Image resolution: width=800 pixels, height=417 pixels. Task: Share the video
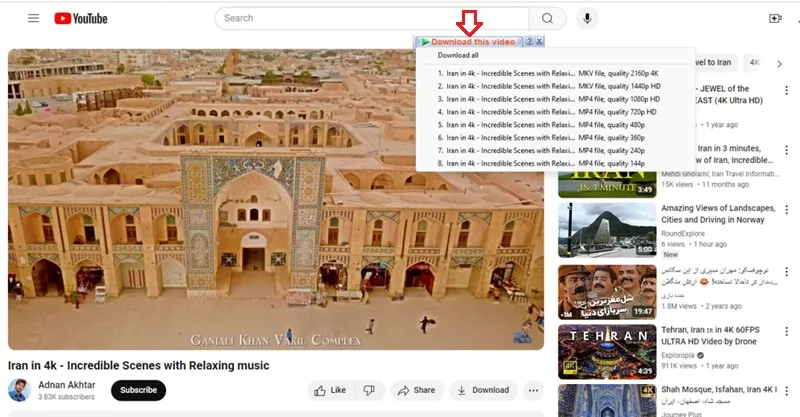click(x=417, y=390)
